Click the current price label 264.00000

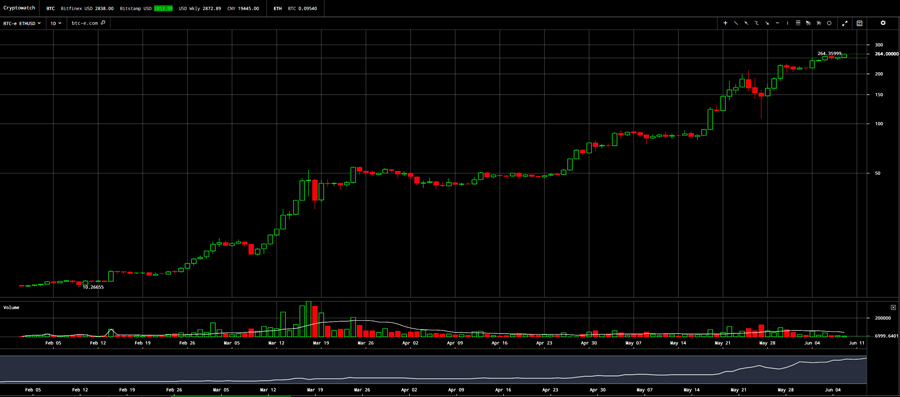pyautogui.click(x=886, y=54)
